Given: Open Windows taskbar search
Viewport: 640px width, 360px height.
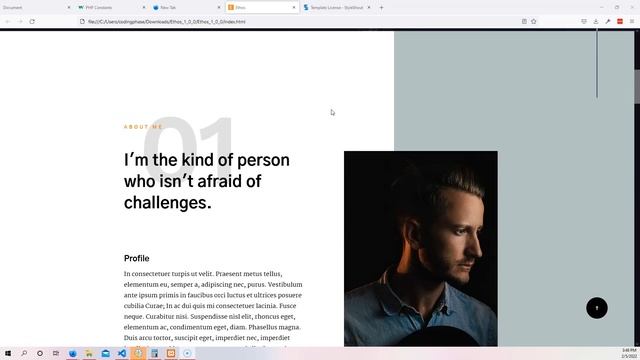Looking at the screenshot, I should tap(24, 353).
